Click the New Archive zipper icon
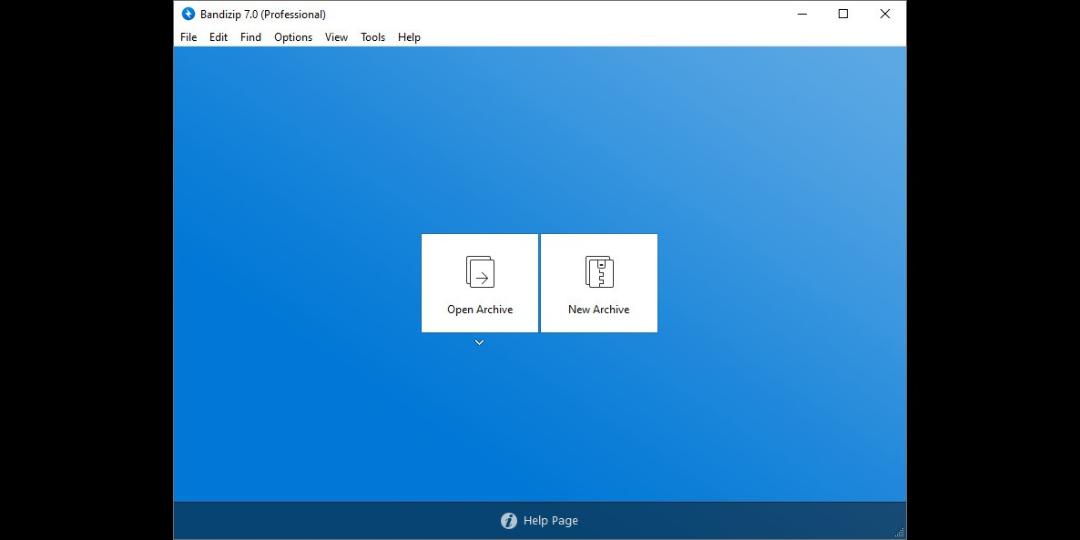 (599, 271)
